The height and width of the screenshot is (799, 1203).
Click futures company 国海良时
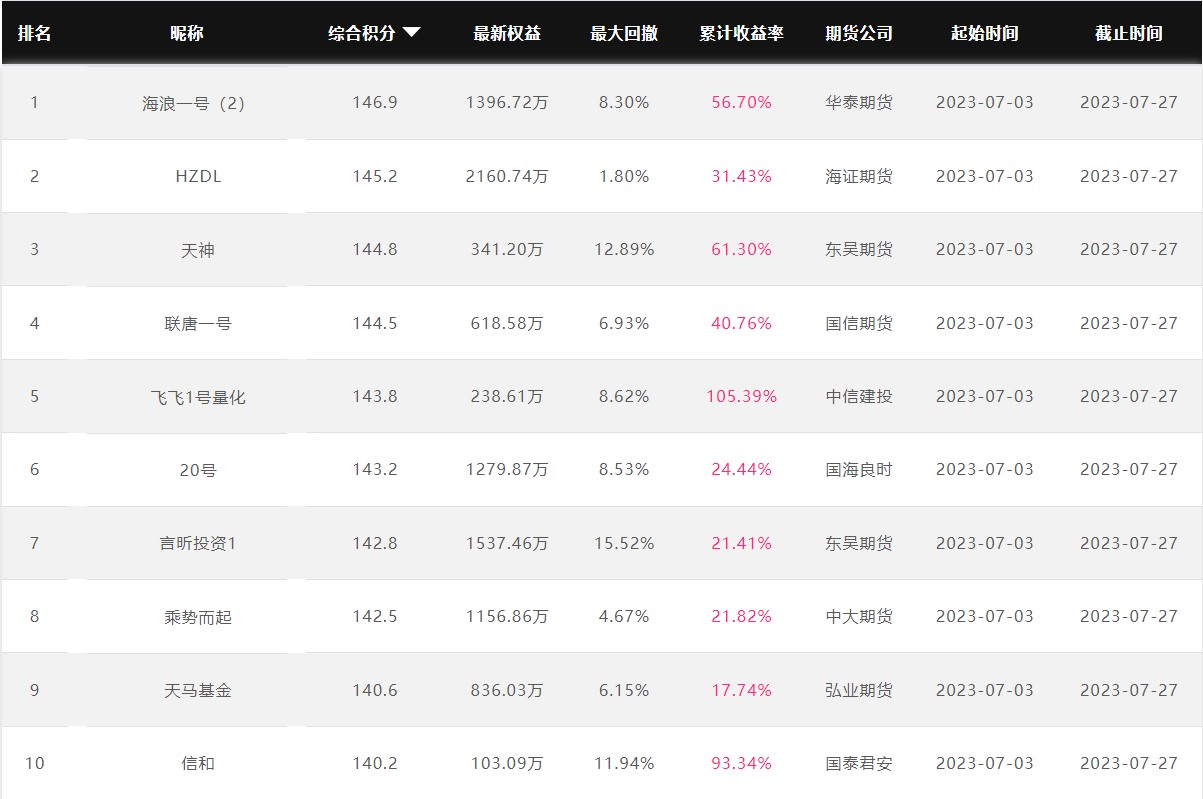[x=859, y=469]
